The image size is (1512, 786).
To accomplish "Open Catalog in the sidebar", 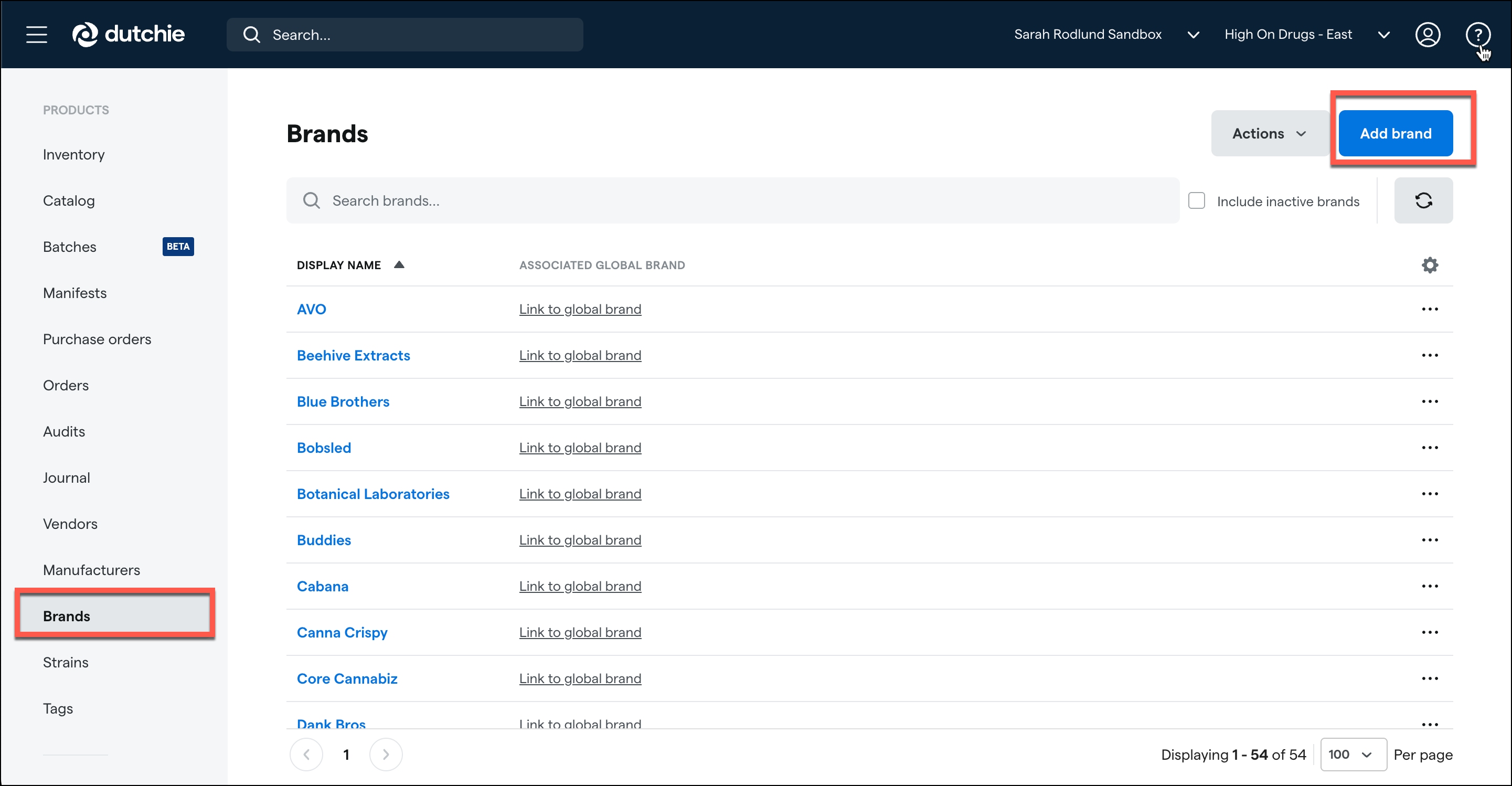I will tap(69, 201).
